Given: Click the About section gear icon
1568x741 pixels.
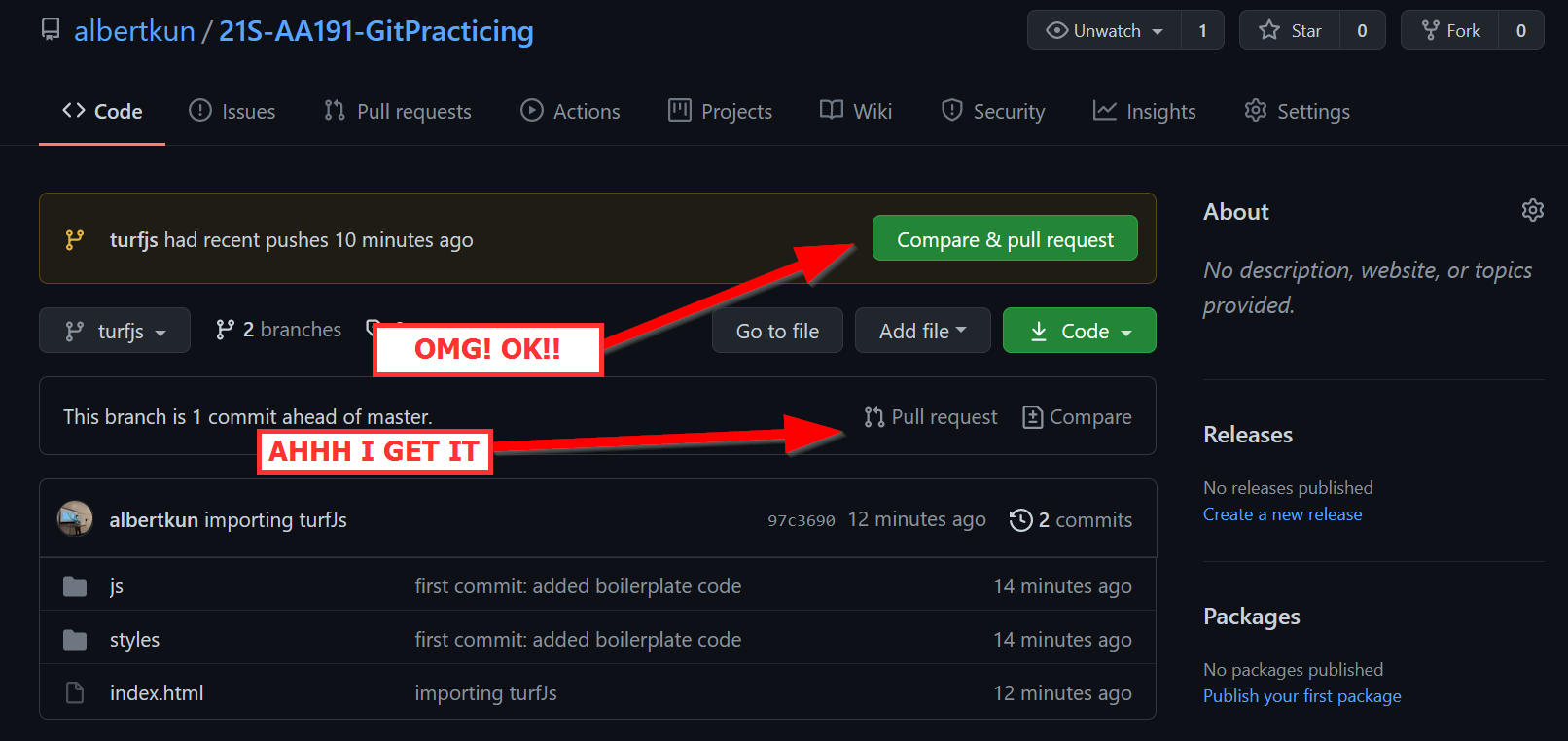Looking at the screenshot, I should (1532, 210).
